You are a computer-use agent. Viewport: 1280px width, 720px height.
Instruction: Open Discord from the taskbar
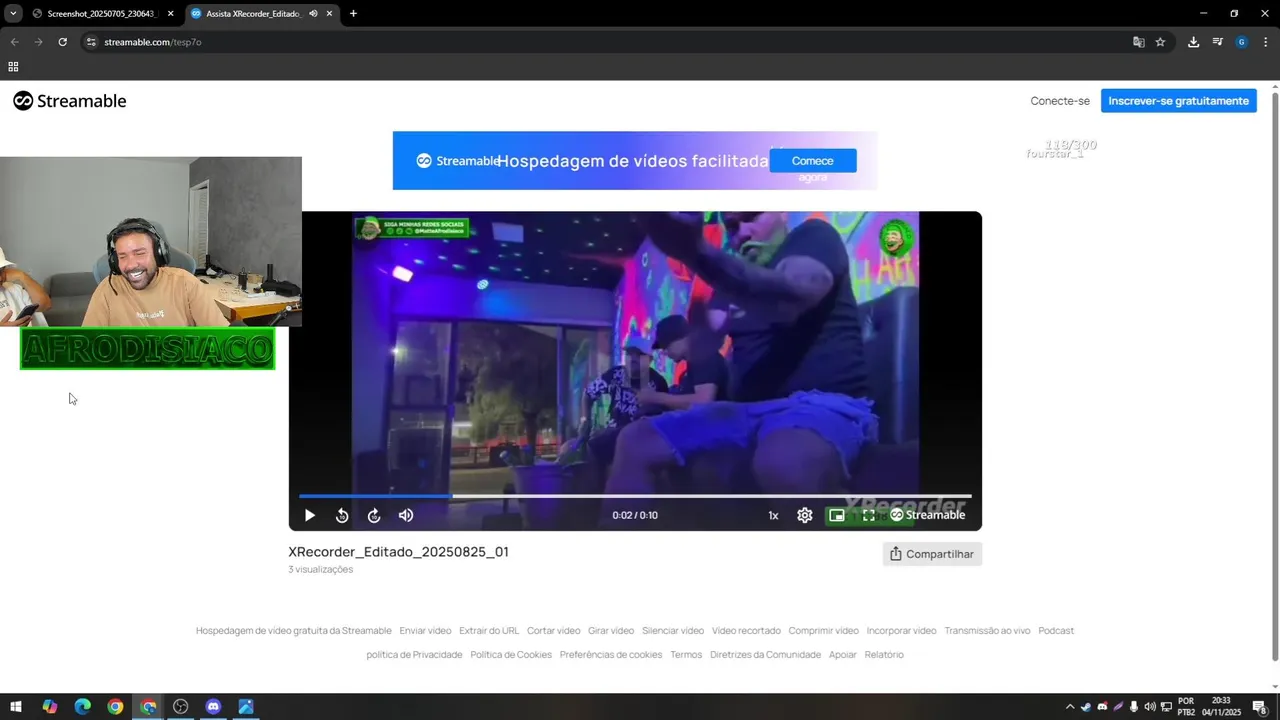213,707
